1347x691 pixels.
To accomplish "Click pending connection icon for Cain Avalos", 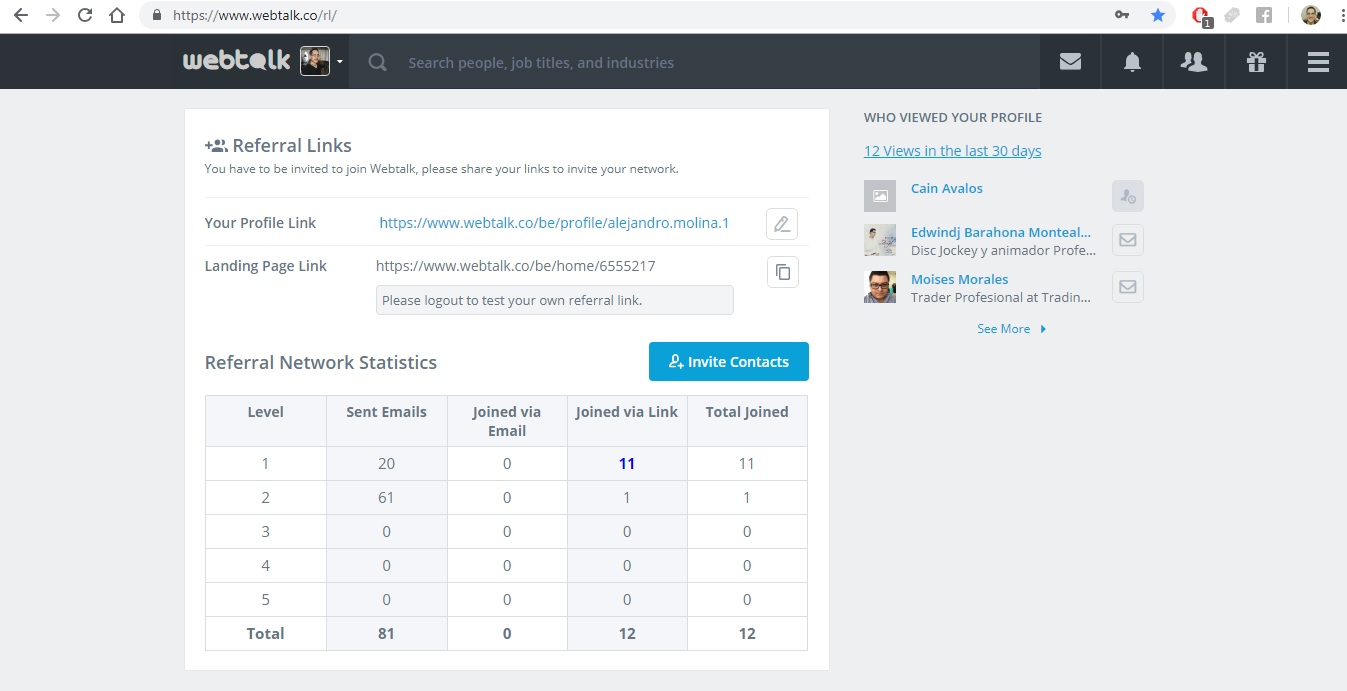I will click(x=1128, y=196).
